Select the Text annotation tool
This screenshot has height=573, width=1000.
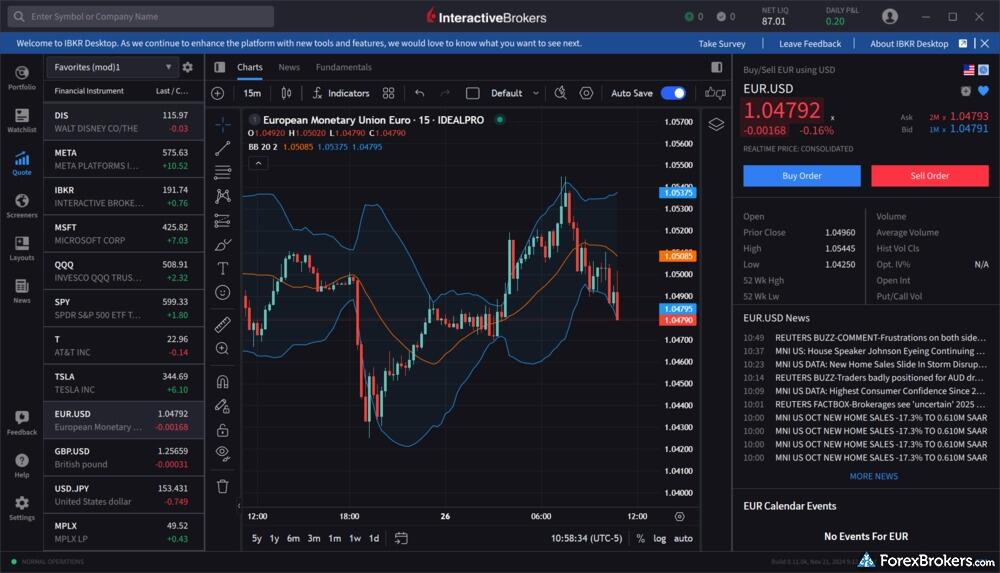(x=222, y=268)
